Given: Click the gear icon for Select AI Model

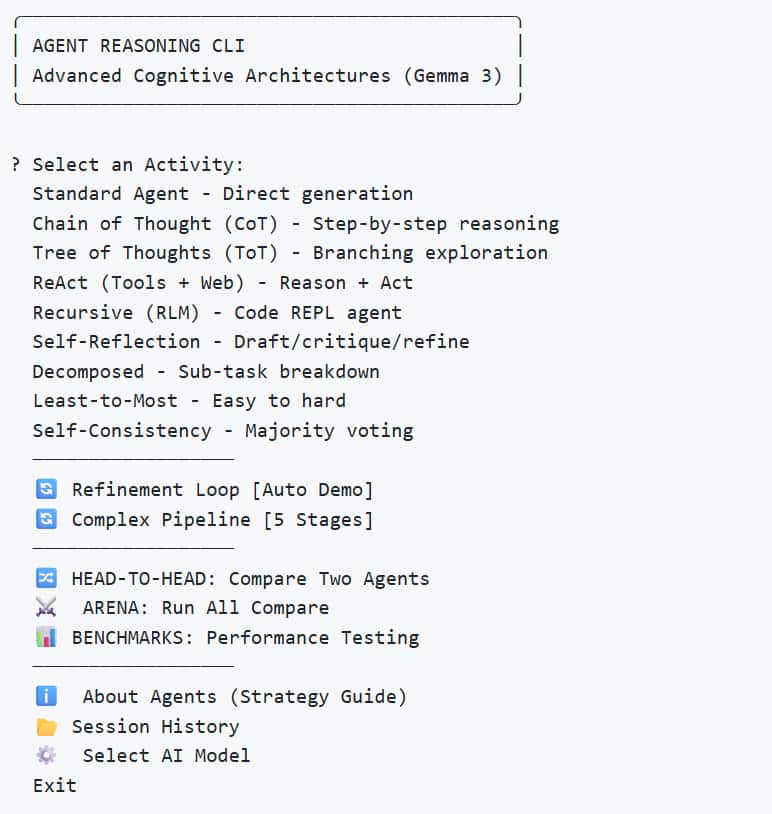Looking at the screenshot, I should pos(46,756).
